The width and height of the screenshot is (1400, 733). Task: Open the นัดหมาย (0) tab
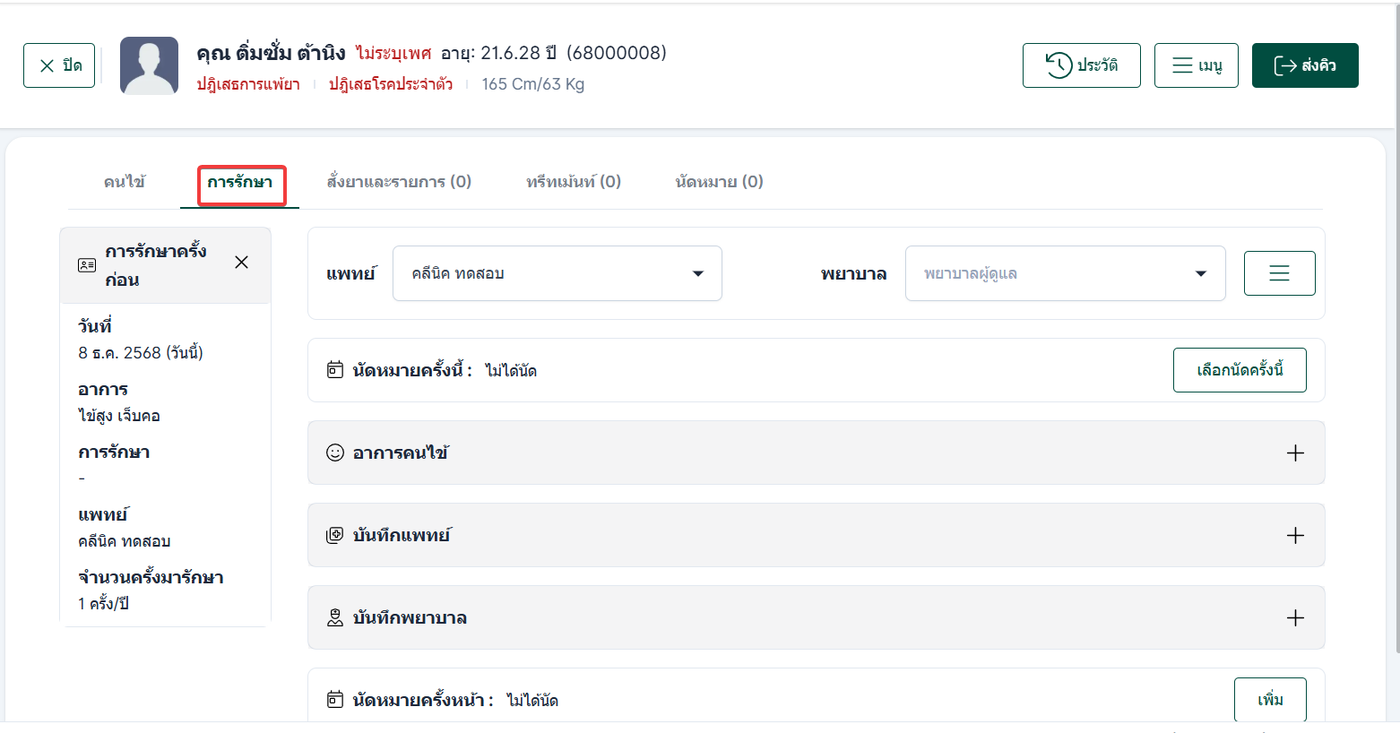coord(719,182)
